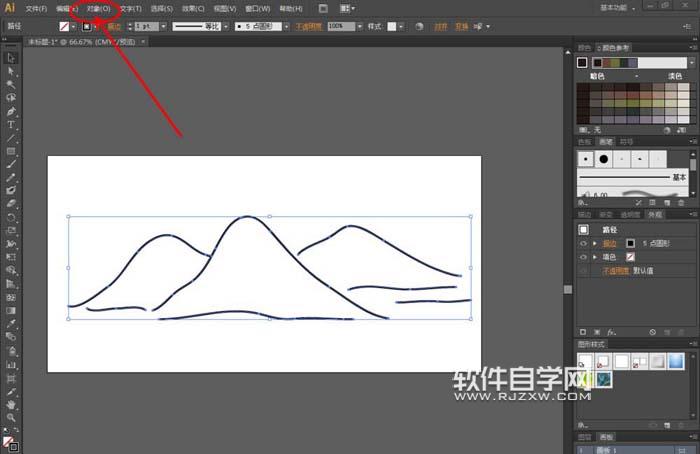Open the 视图(V) menu
Screen dimensions: 700x454
click(x=225, y=9)
